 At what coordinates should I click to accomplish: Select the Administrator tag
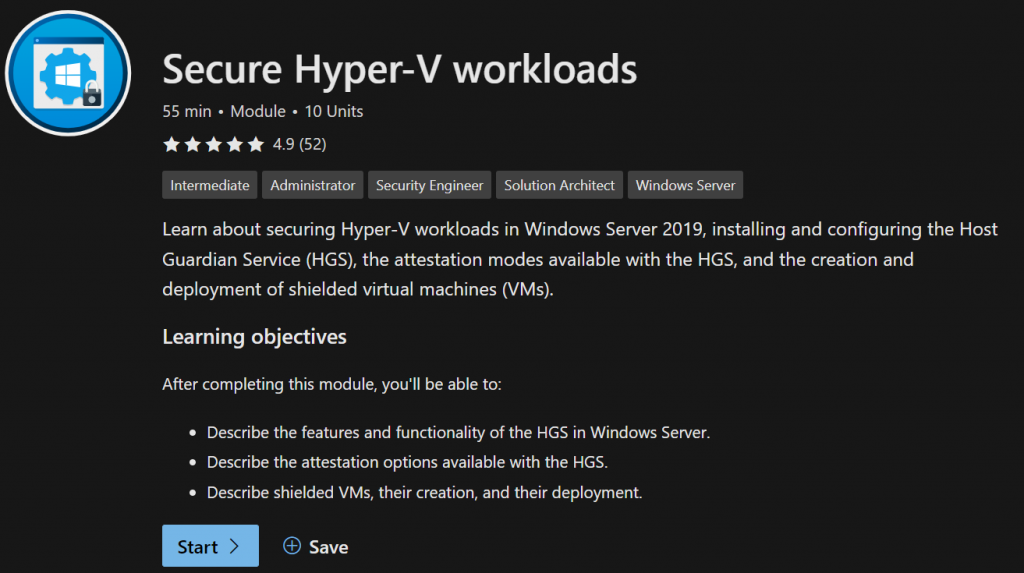click(313, 185)
